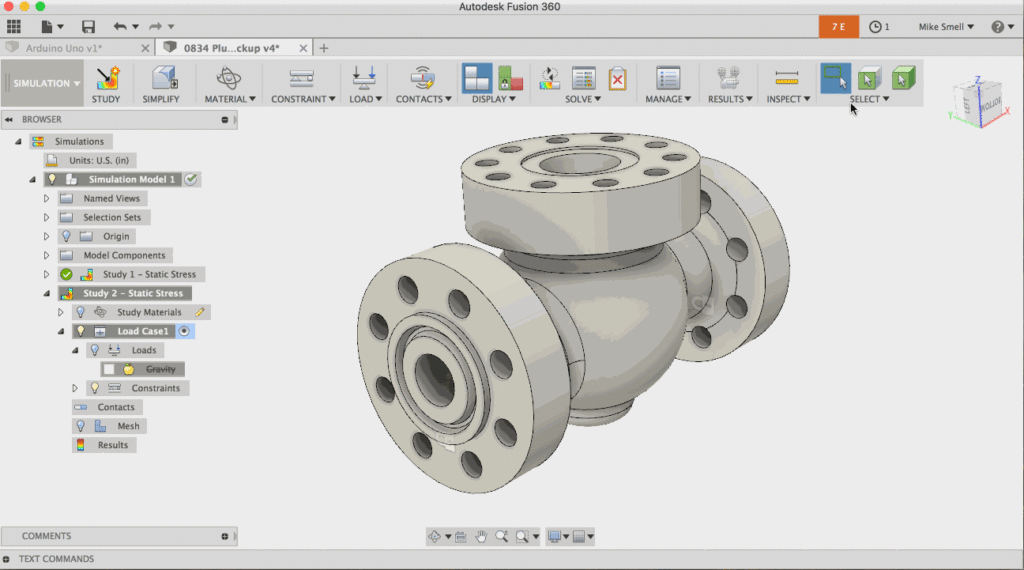Viewport: 1024px width, 570px height.
Task: Expand the Constraints tree node
Action: pyautogui.click(x=75, y=388)
